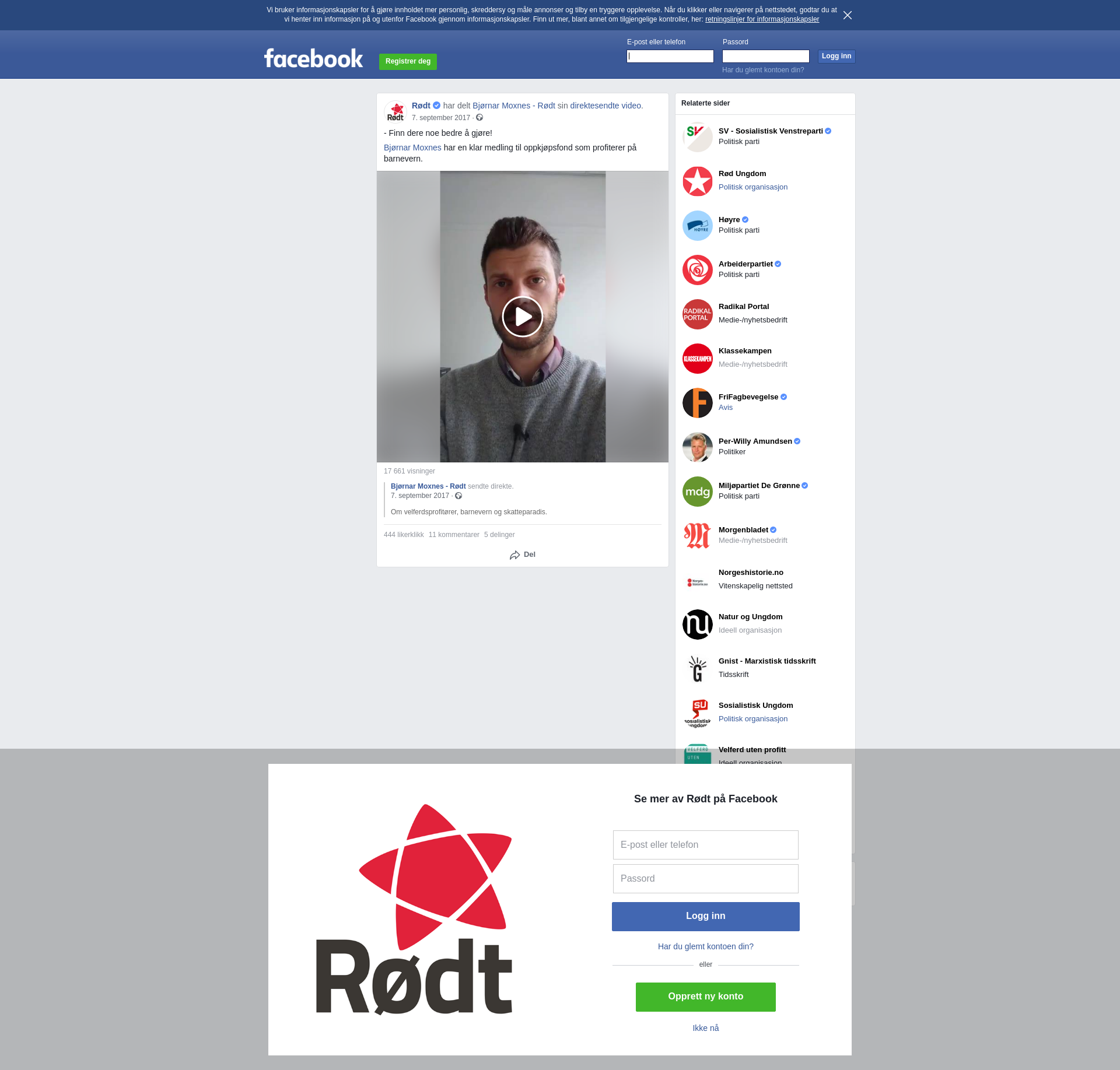View 11 kommentarer
The image size is (1120, 1070).
[454, 535]
